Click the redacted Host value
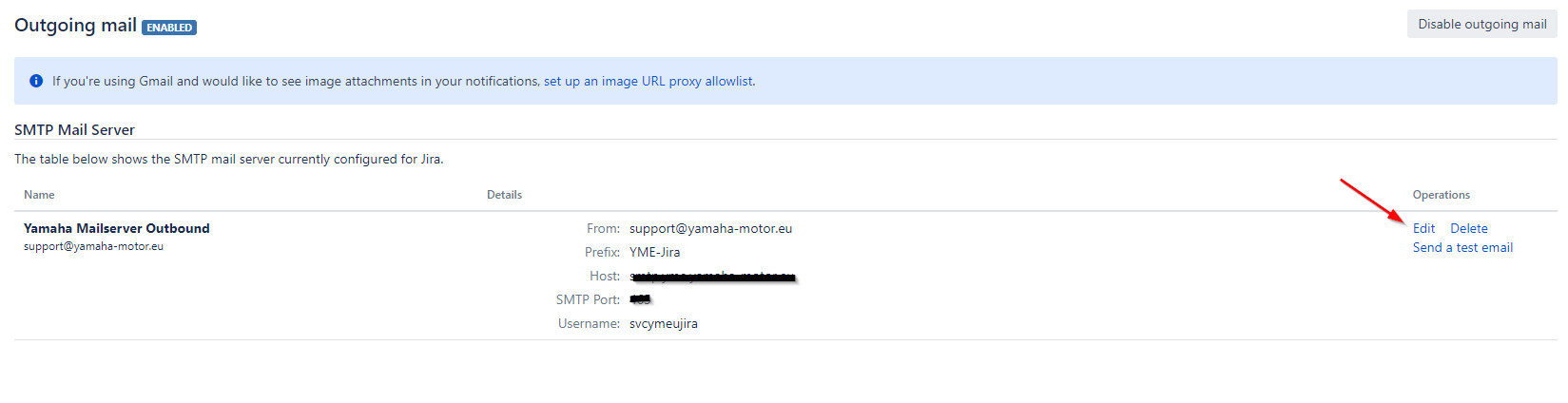1568x403 pixels. (713, 277)
